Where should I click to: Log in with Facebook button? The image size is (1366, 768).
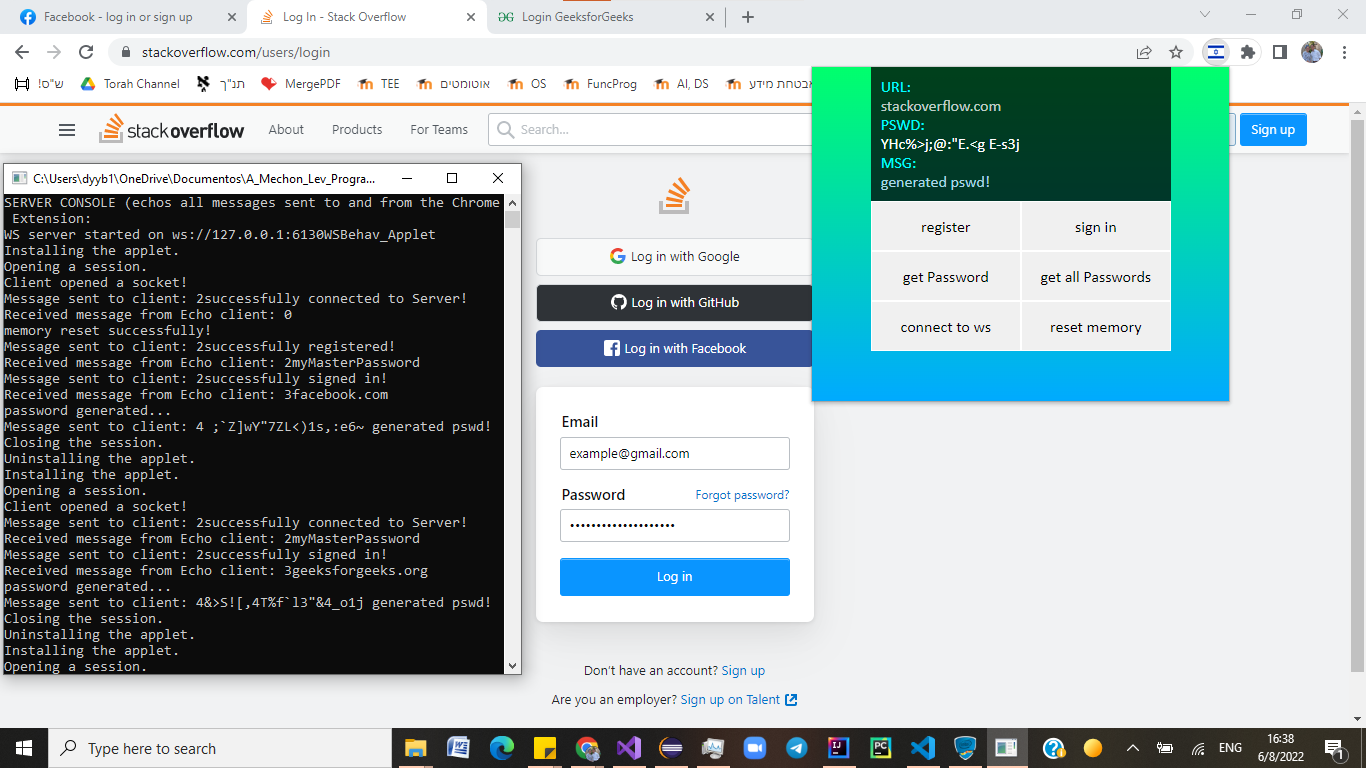(675, 349)
